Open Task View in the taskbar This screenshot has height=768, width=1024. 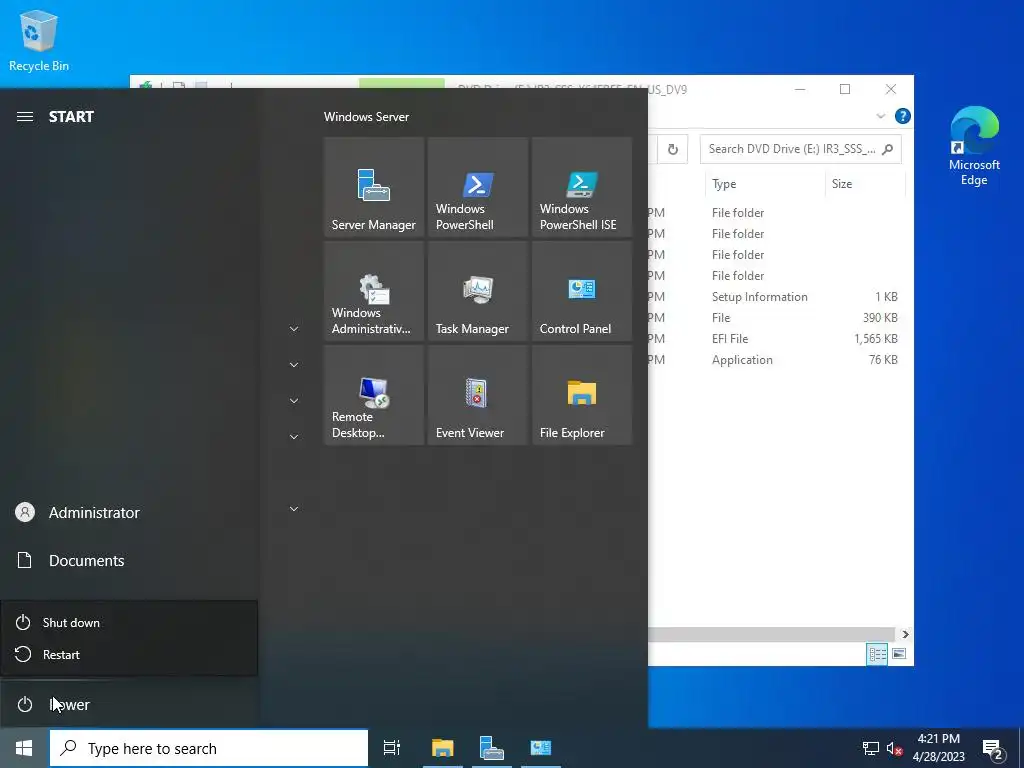[391, 748]
